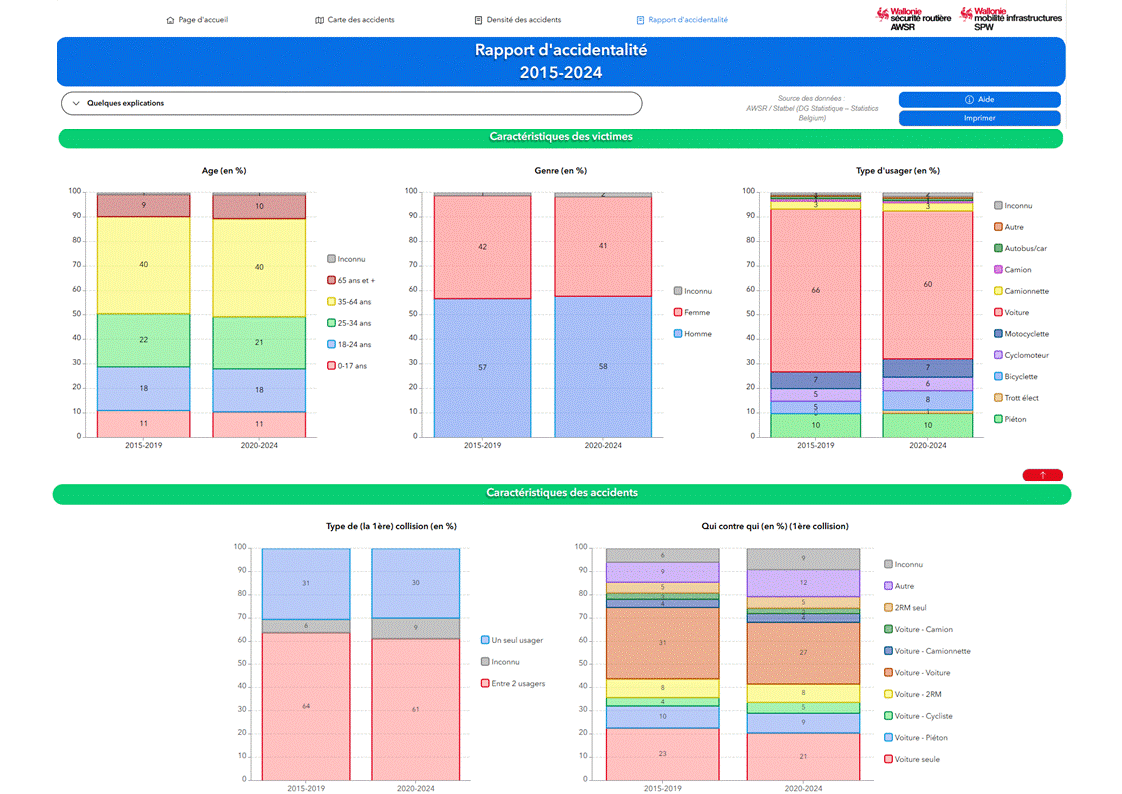Click the chevron next to Quelques explications

coord(76,103)
